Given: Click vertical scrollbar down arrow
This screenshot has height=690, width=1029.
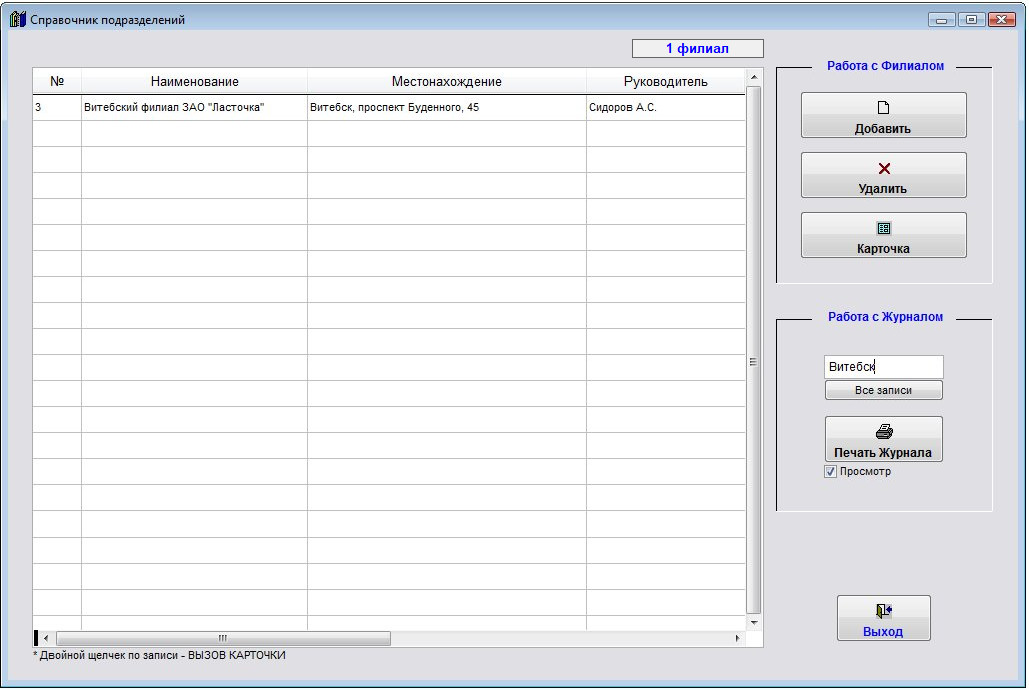Looking at the screenshot, I should (x=754, y=622).
